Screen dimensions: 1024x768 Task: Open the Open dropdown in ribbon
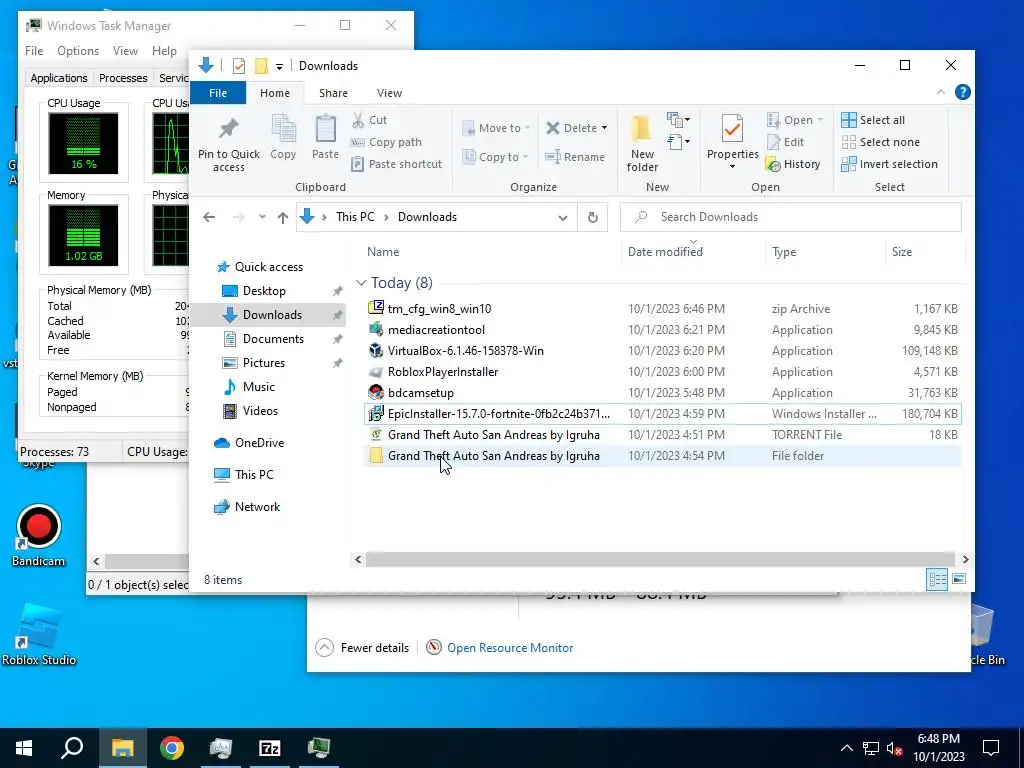820,120
